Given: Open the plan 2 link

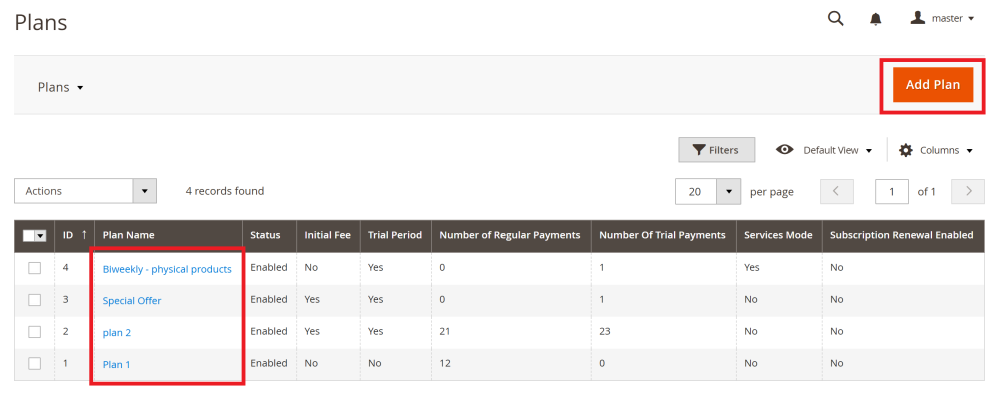Looking at the screenshot, I should (x=117, y=332).
